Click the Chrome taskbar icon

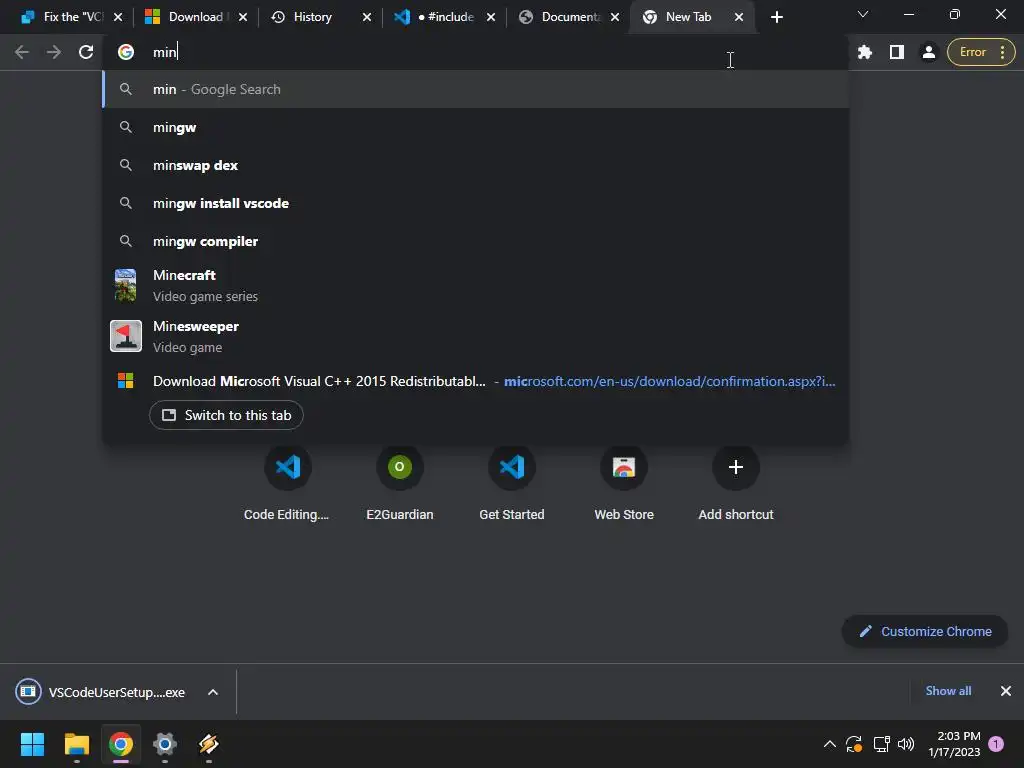pyautogui.click(x=121, y=744)
